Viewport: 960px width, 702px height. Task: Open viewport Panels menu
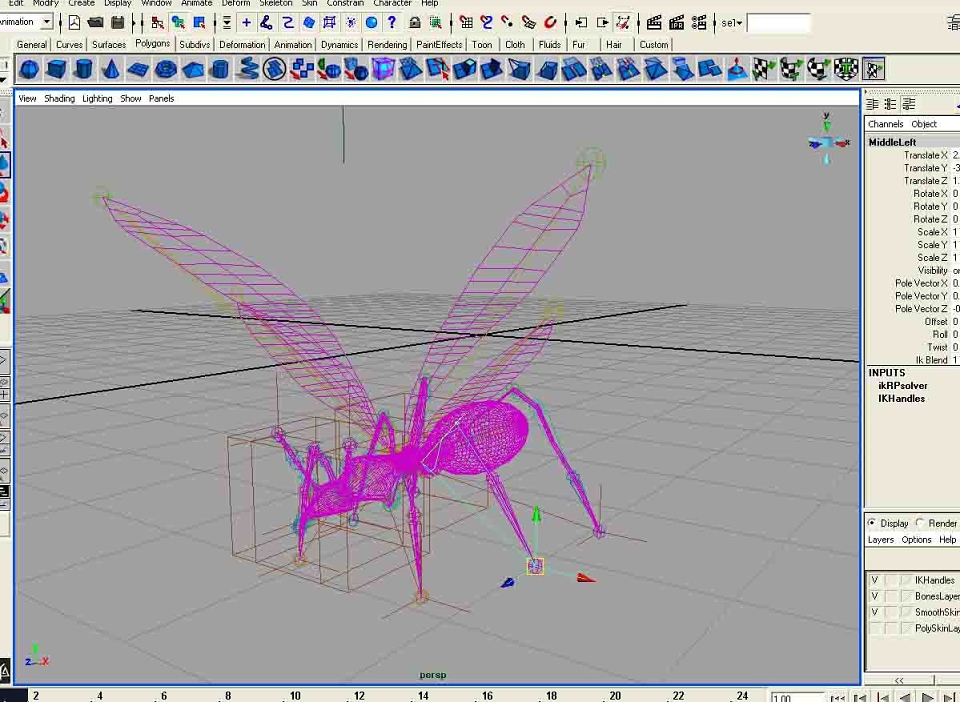[162, 99]
